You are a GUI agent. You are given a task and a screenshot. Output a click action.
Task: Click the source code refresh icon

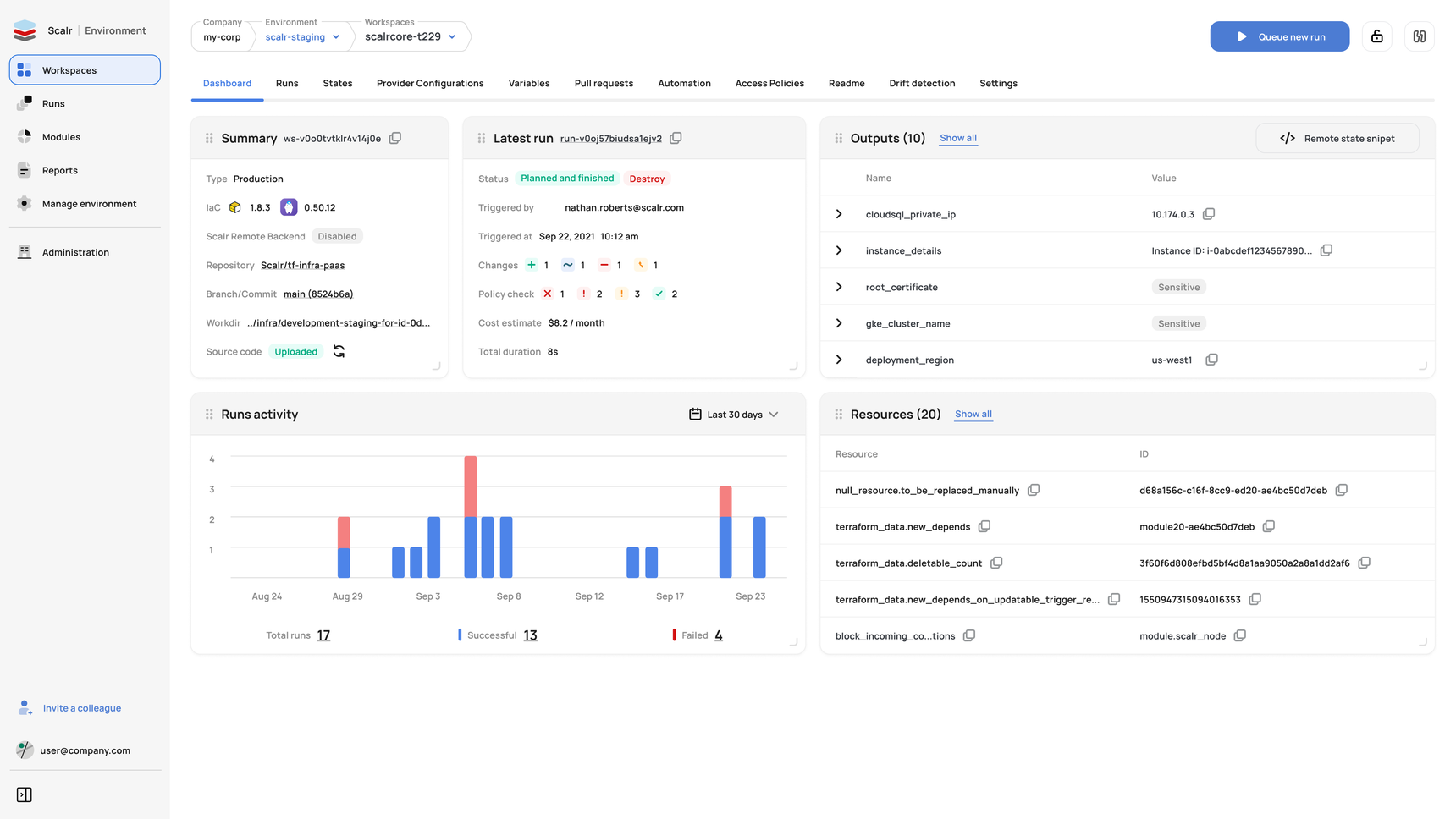click(x=339, y=351)
